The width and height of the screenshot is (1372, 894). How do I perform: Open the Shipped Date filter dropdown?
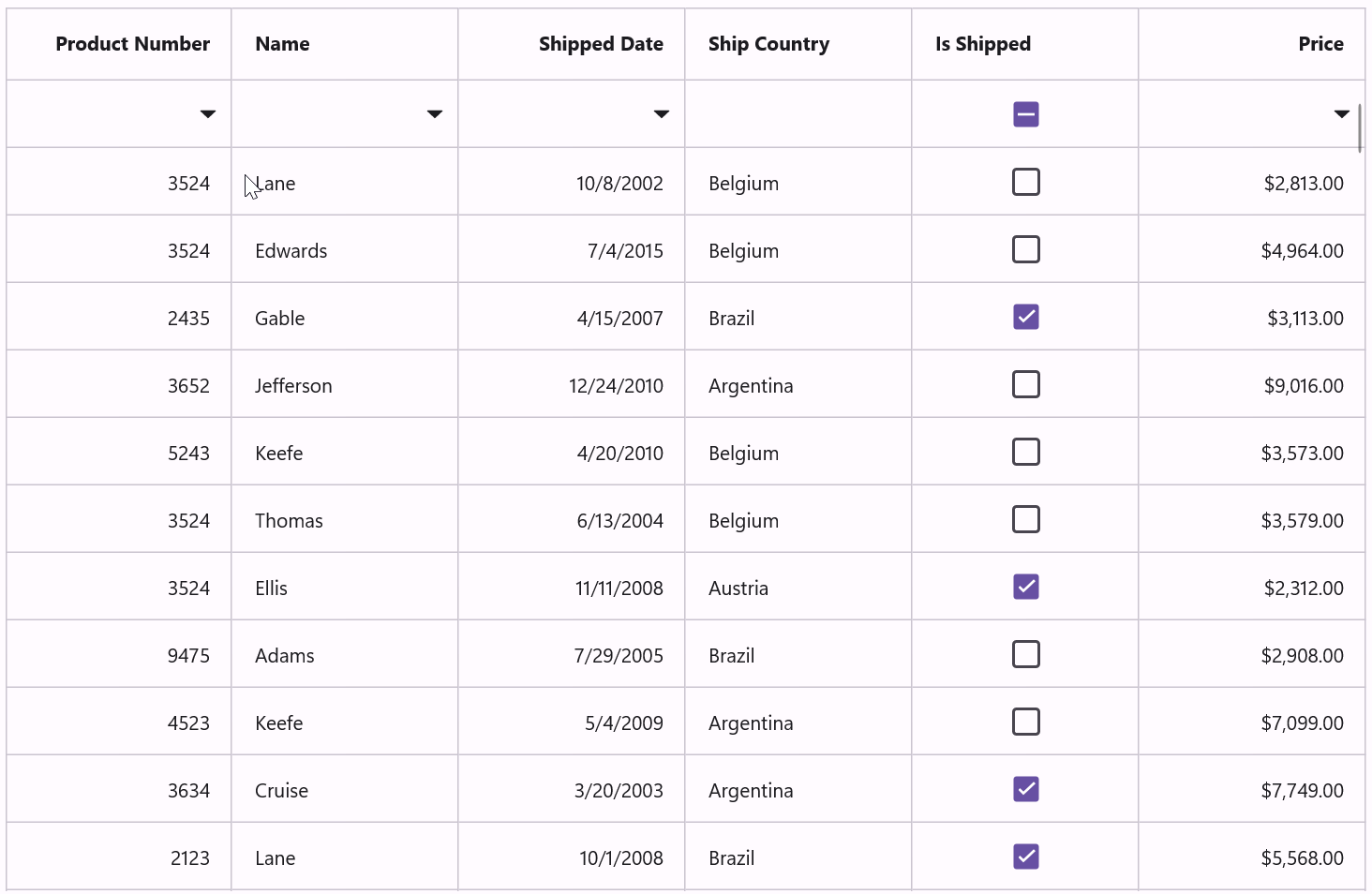coord(662,113)
